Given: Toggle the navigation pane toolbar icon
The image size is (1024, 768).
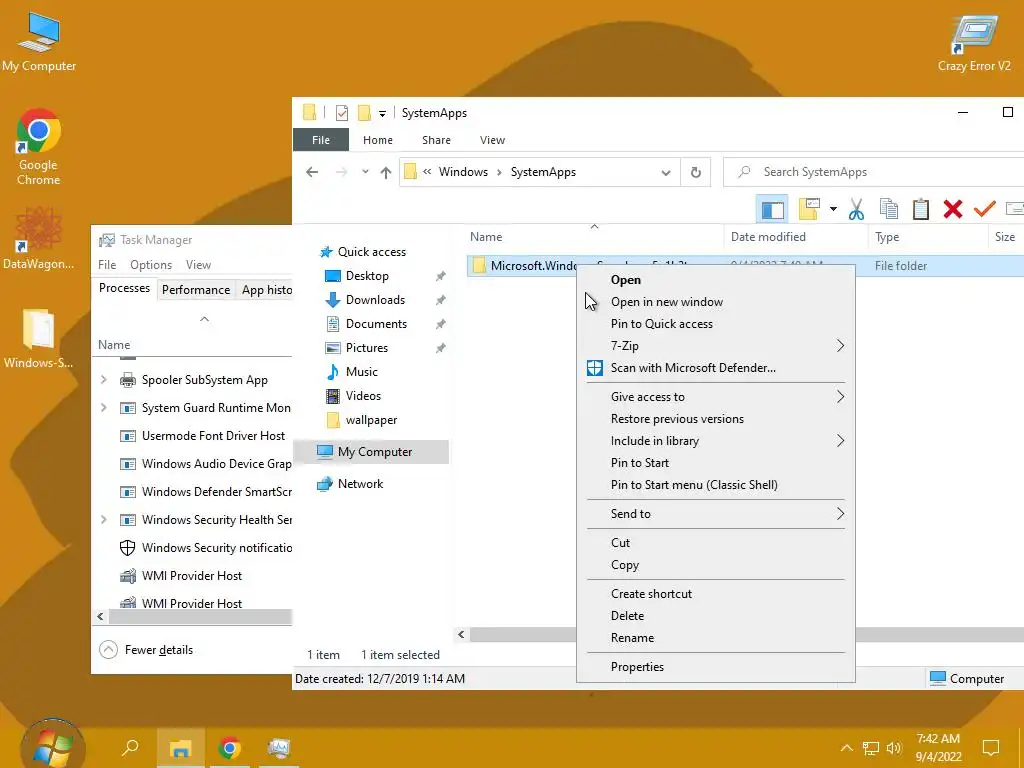Looking at the screenshot, I should tap(772, 210).
